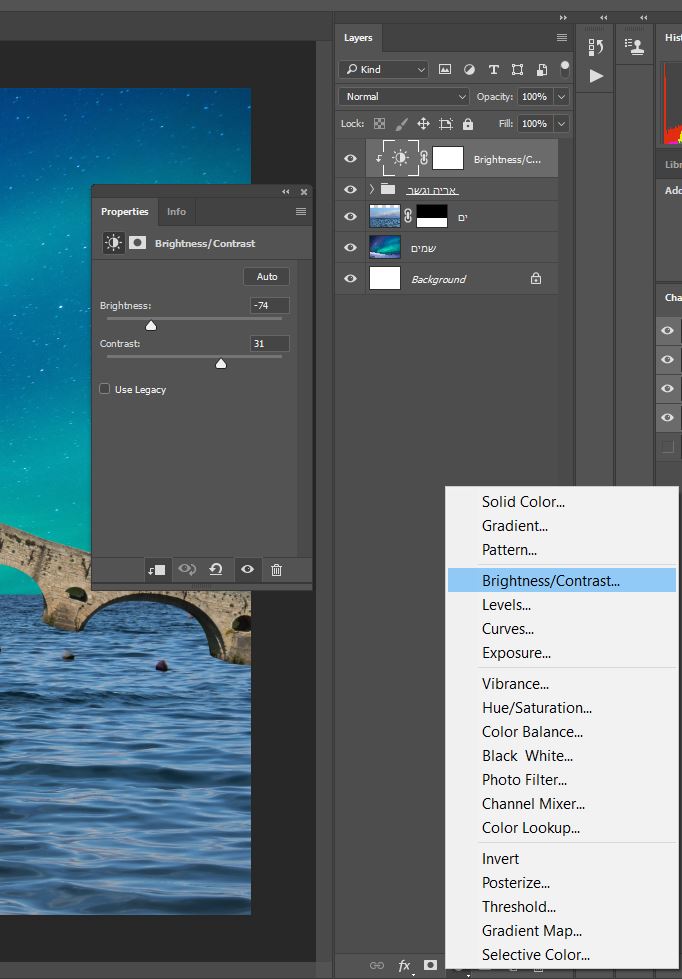Enable the Use Legacy checkbox
Image resolution: width=682 pixels, height=979 pixels.
tap(105, 389)
